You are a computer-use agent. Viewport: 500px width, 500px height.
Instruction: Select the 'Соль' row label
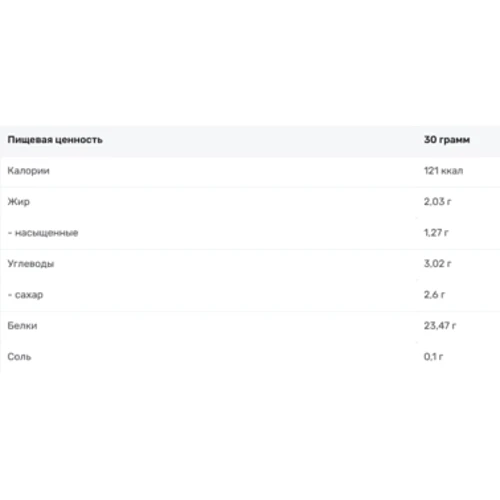(x=19, y=357)
